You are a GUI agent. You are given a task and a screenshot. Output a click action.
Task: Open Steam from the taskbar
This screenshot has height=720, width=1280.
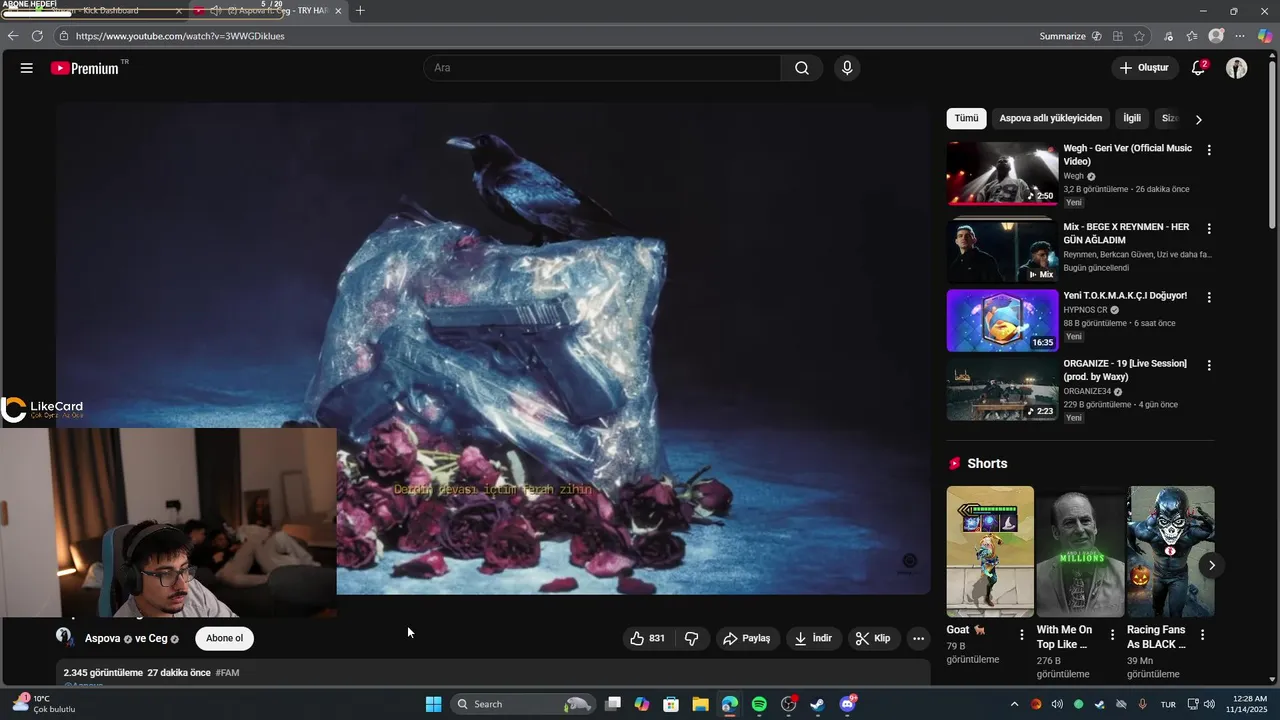coord(817,704)
